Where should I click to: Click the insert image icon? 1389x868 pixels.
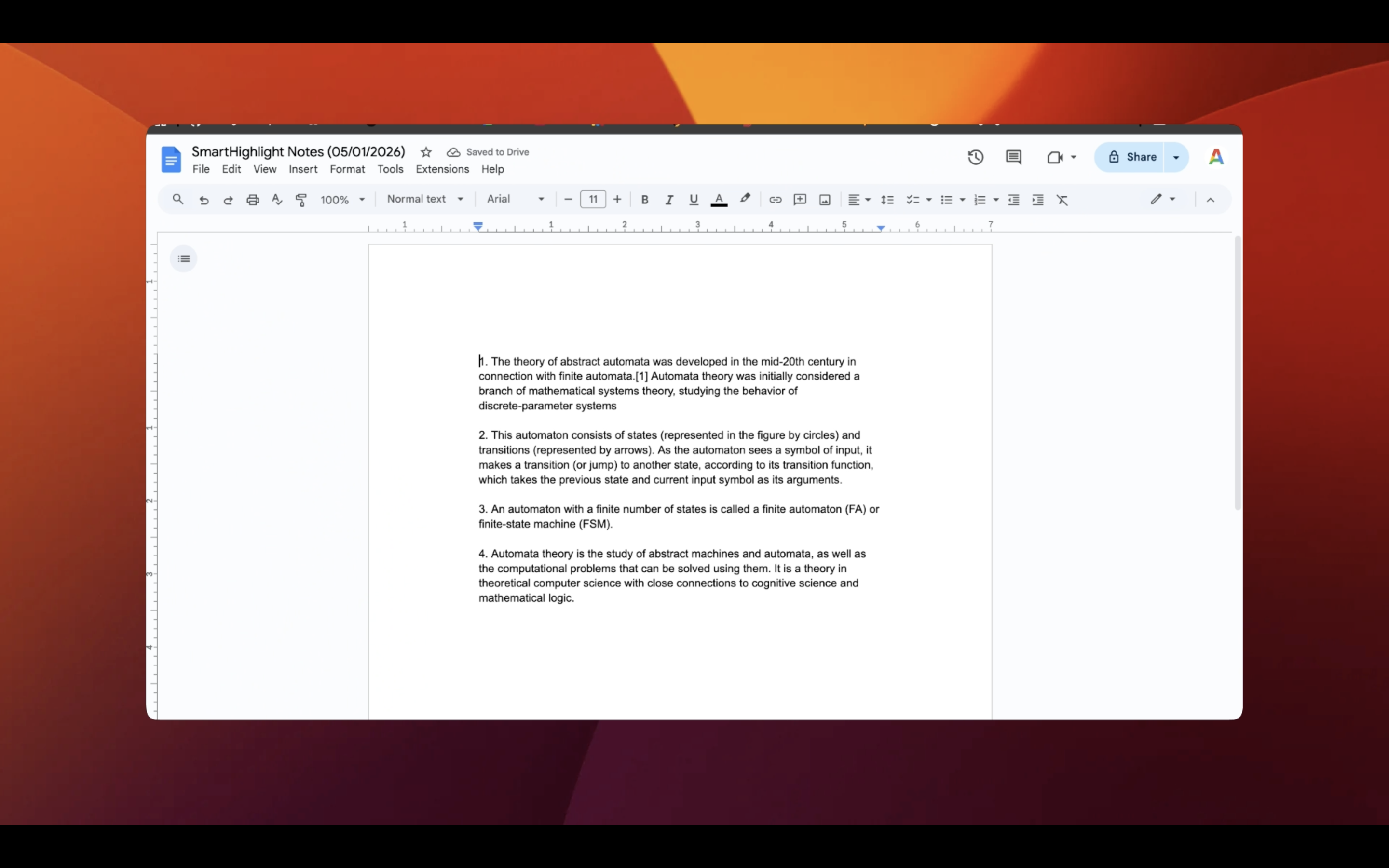pyautogui.click(x=824, y=200)
